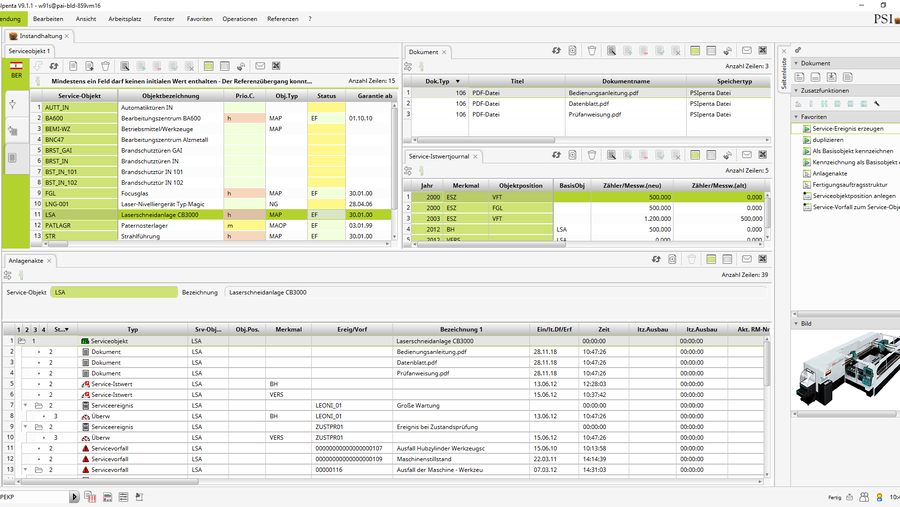Click the St. column sort arrow in Anlagenakte
The height and width of the screenshot is (507, 900).
[67, 330]
